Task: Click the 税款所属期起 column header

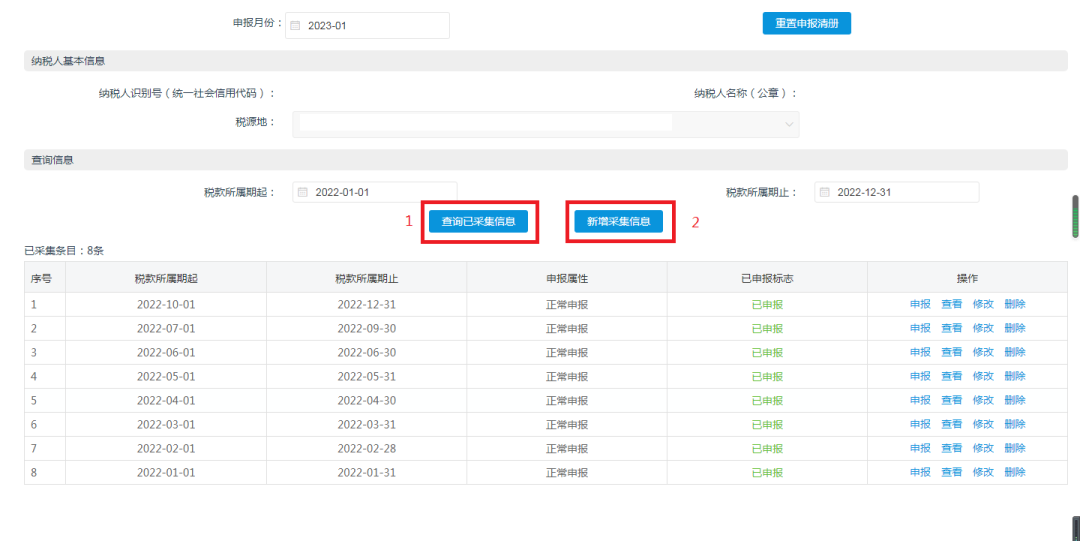Action: 166,278
